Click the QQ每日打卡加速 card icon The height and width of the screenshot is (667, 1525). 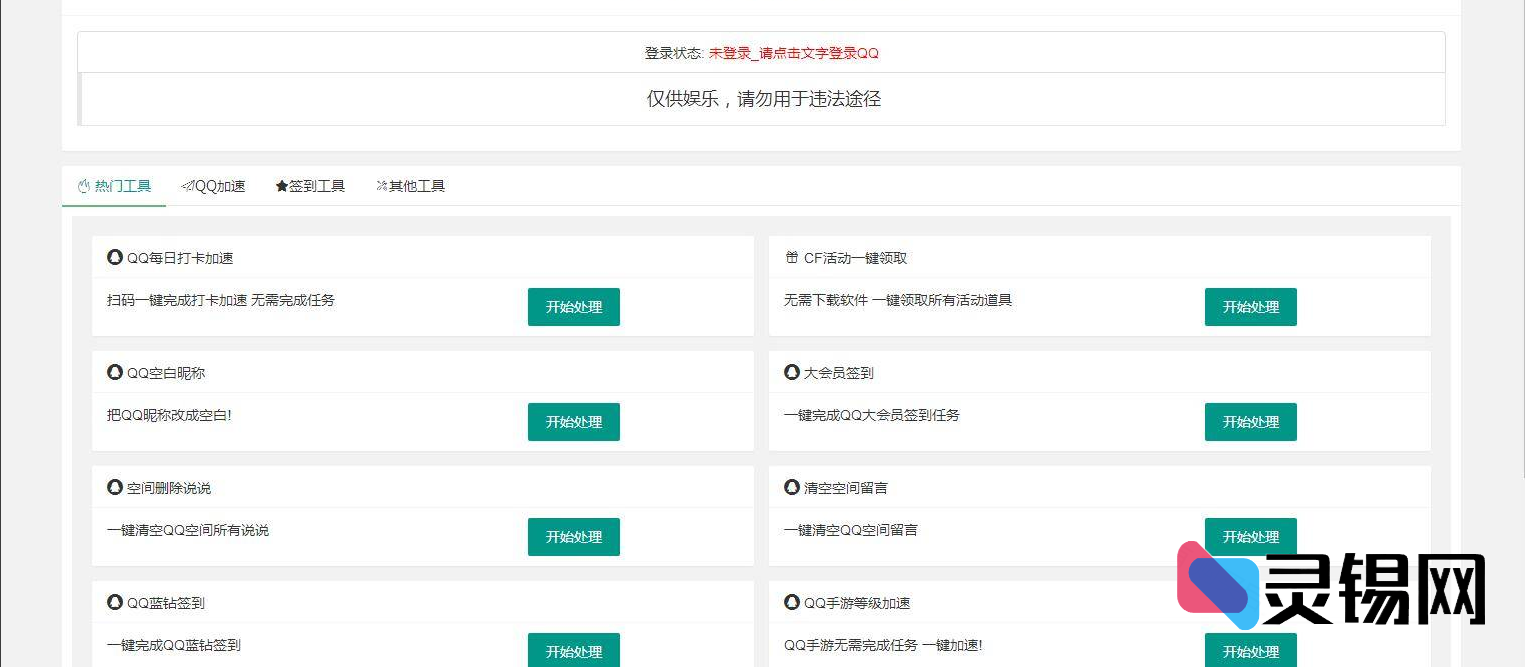click(114, 257)
